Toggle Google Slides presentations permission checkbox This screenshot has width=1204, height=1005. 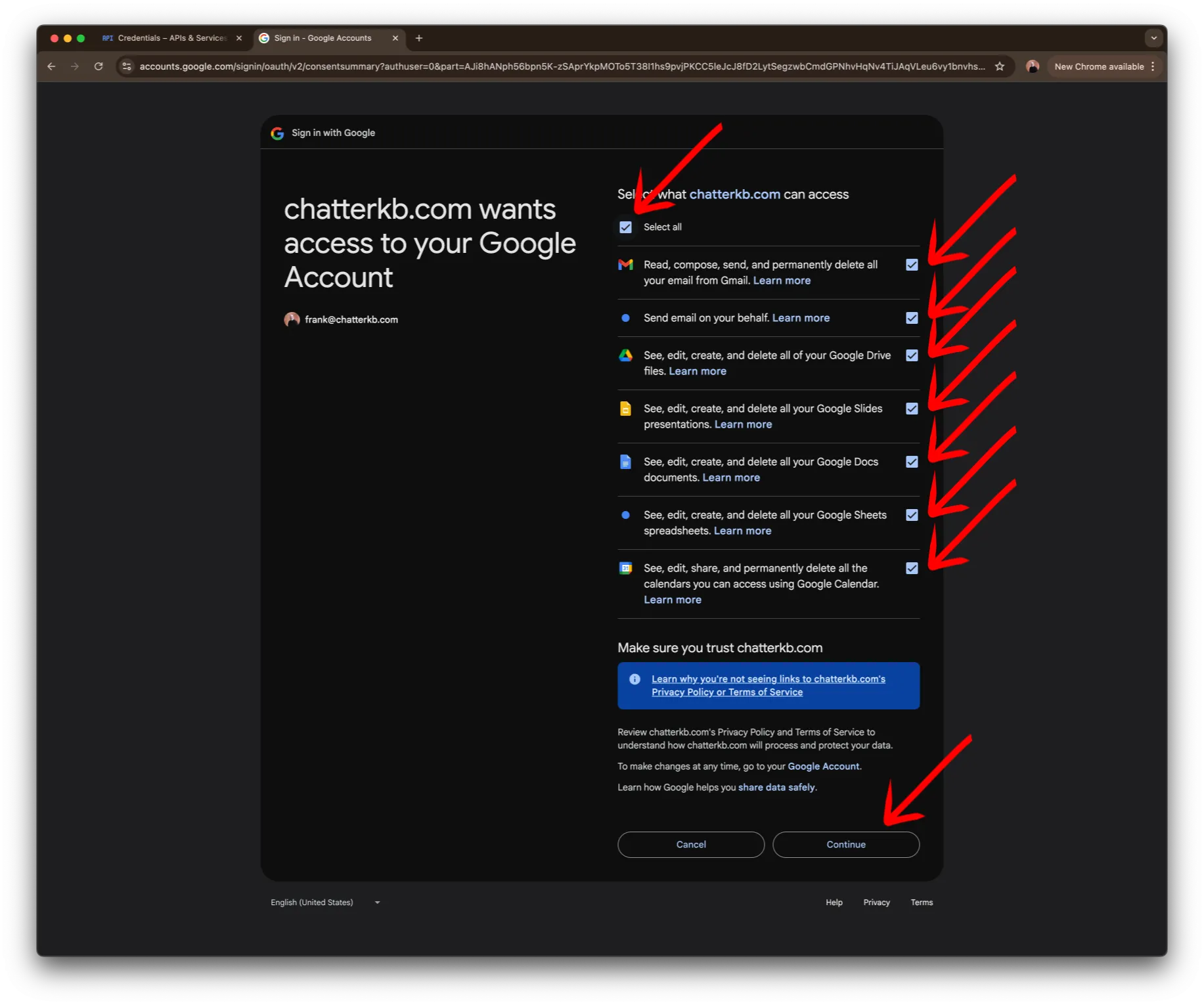click(912, 409)
